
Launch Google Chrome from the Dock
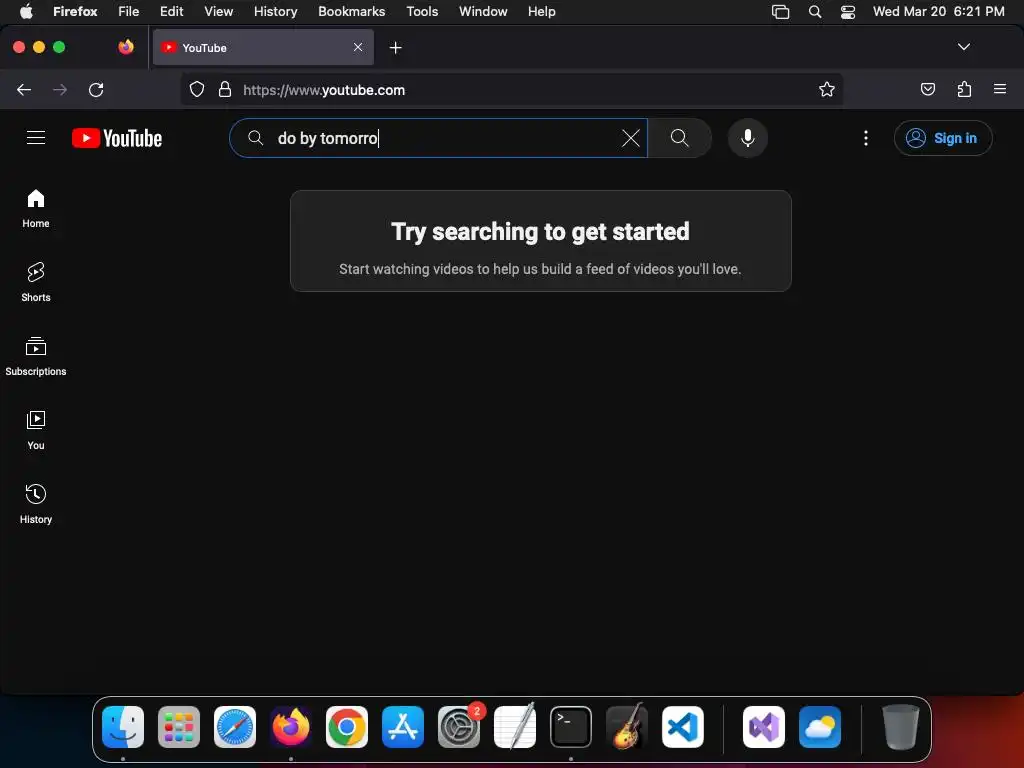click(x=347, y=727)
